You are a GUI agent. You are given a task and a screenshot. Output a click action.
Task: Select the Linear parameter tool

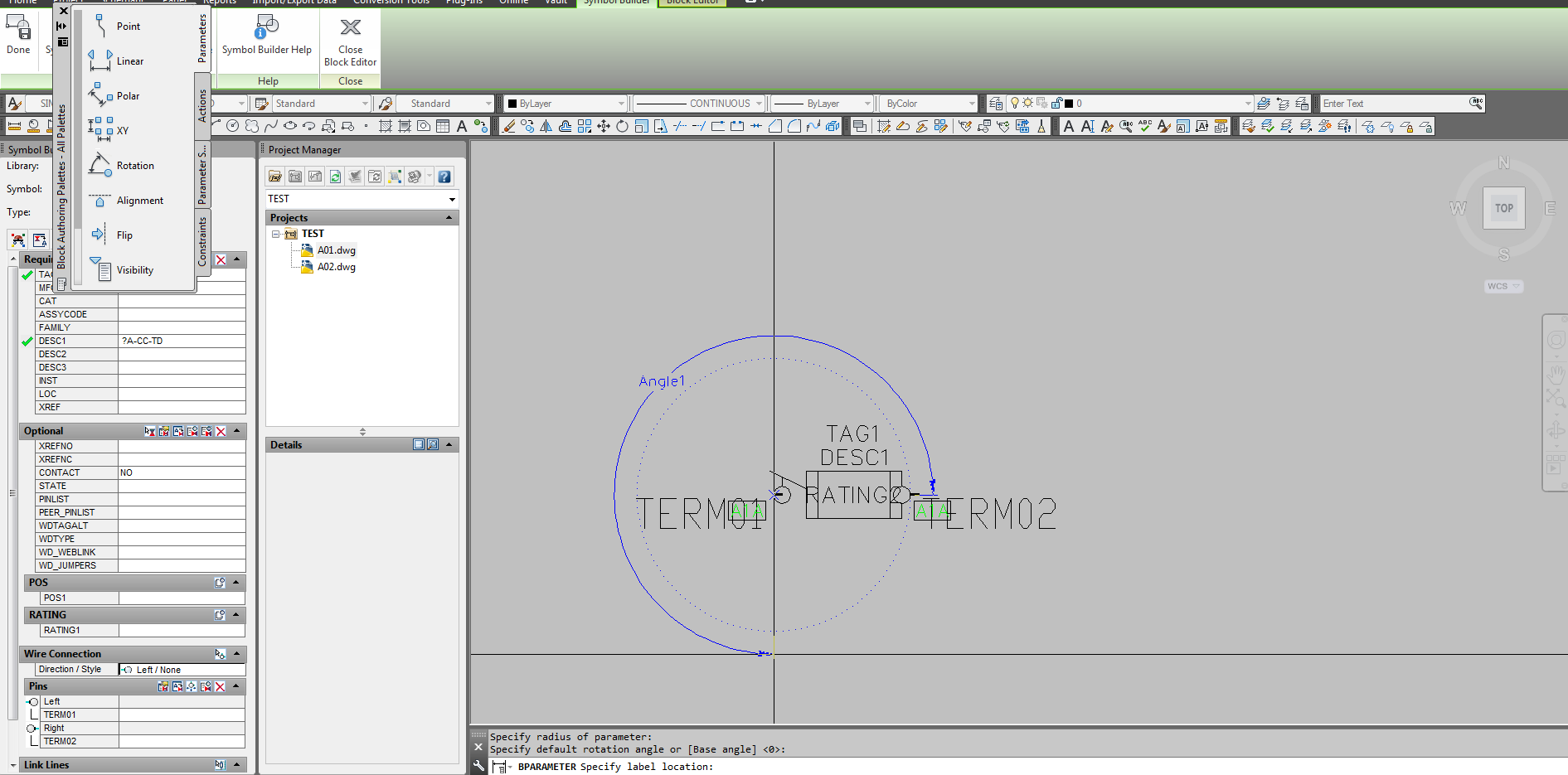[116, 61]
